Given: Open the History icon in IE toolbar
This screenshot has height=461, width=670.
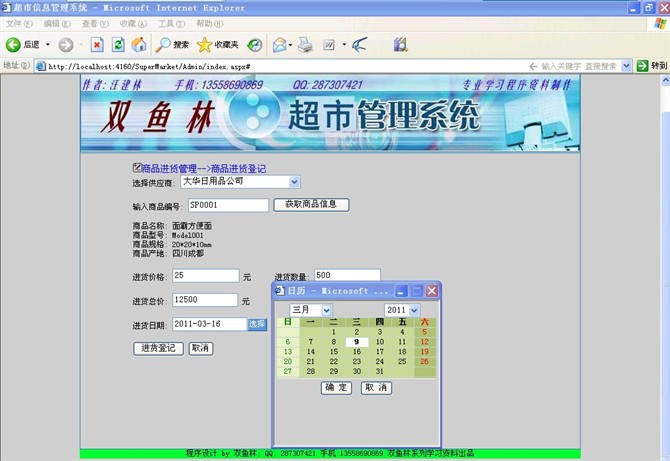Looking at the screenshot, I should click(254, 44).
